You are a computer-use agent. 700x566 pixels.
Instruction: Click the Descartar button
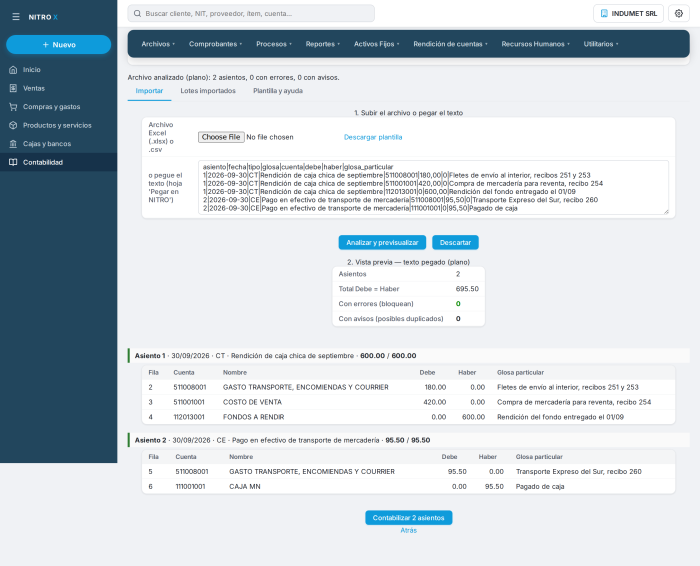coord(455,242)
